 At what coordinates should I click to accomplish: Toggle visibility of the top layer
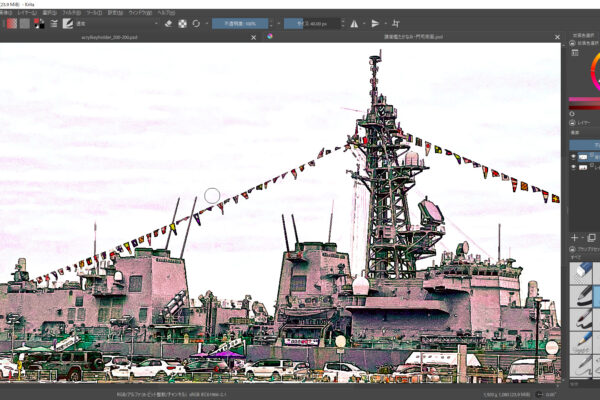[x=573, y=157]
